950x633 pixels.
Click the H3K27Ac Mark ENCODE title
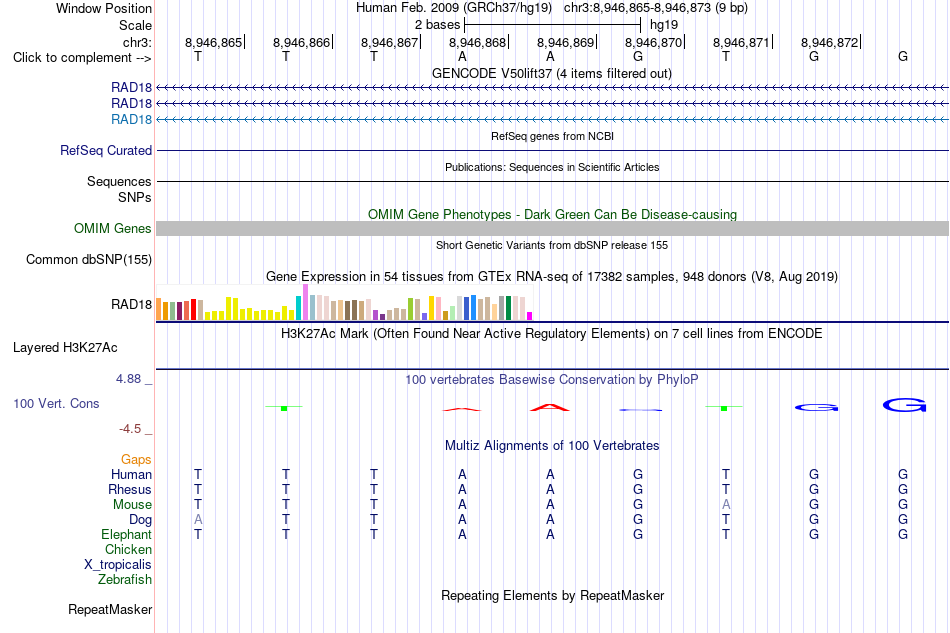pos(552,334)
